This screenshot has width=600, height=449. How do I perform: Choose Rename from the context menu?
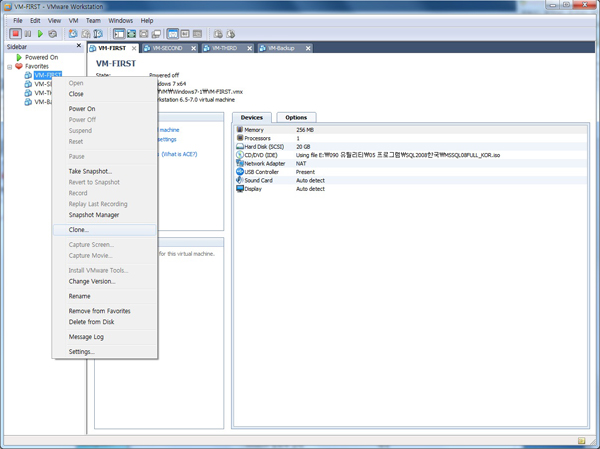(104, 296)
